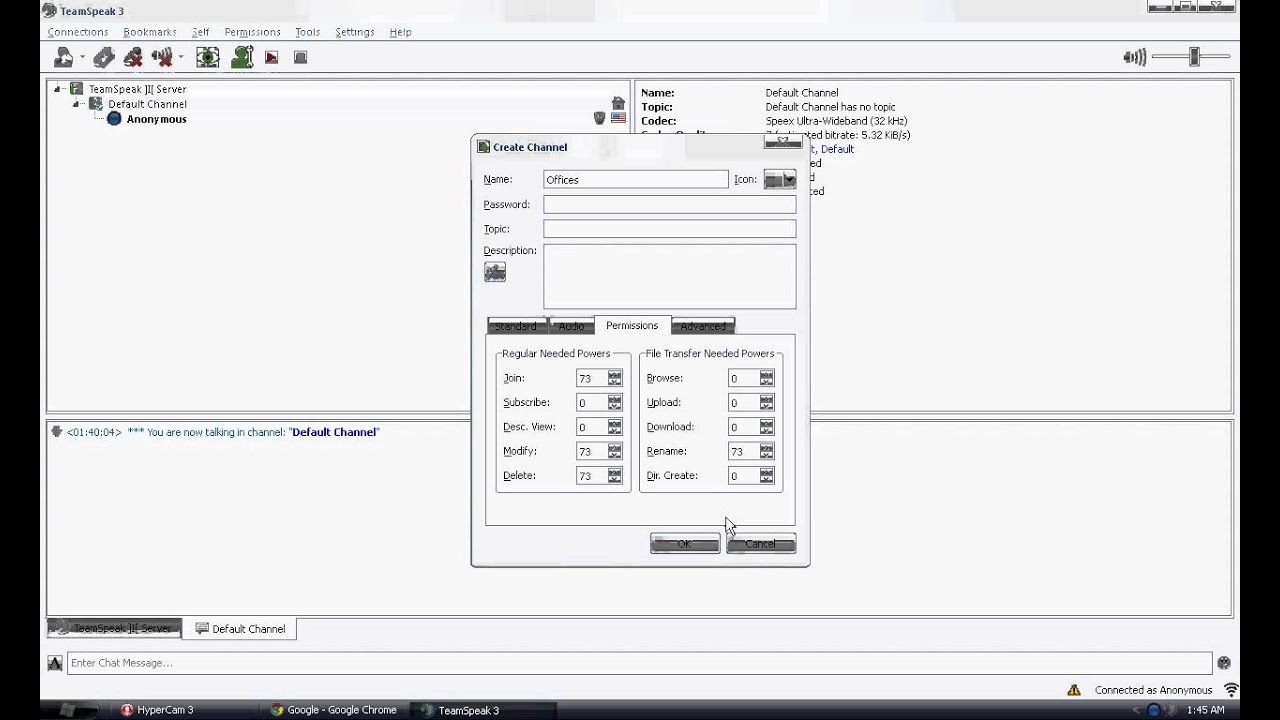This screenshot has width=1280, height=720.
Task: Click the Default Channel tree icon
Action: (x=96, y=104)
